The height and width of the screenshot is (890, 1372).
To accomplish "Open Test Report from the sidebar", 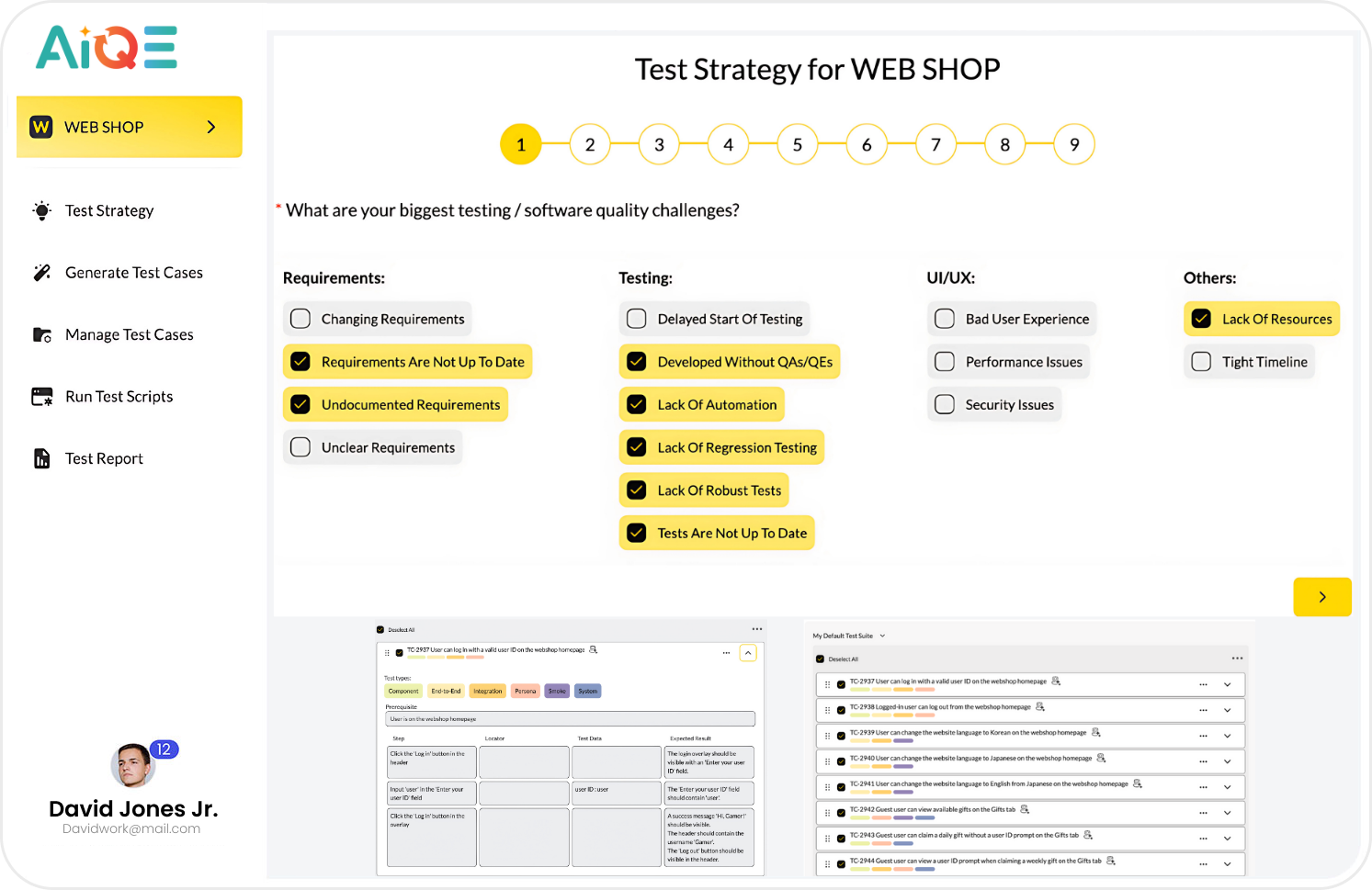I will click(104, 458).
